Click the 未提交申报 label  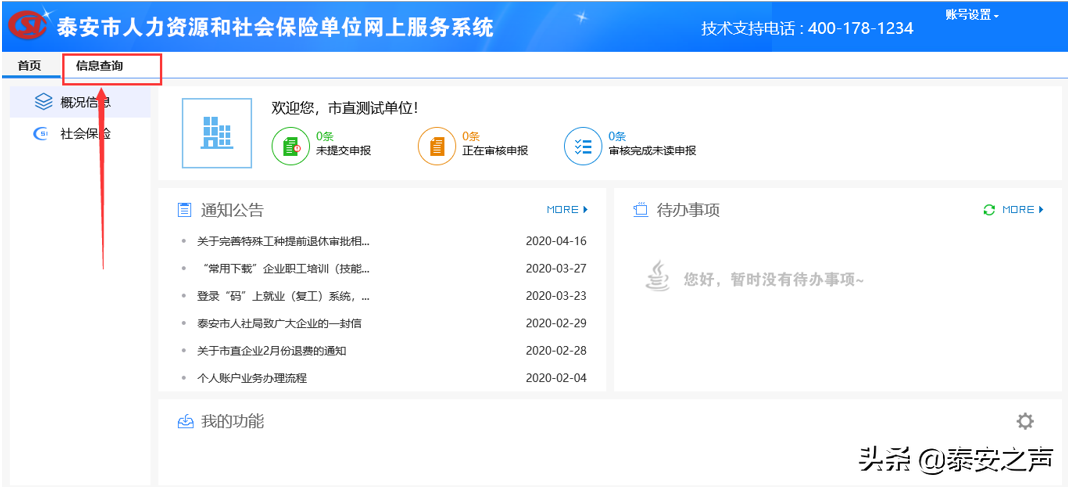344,151
